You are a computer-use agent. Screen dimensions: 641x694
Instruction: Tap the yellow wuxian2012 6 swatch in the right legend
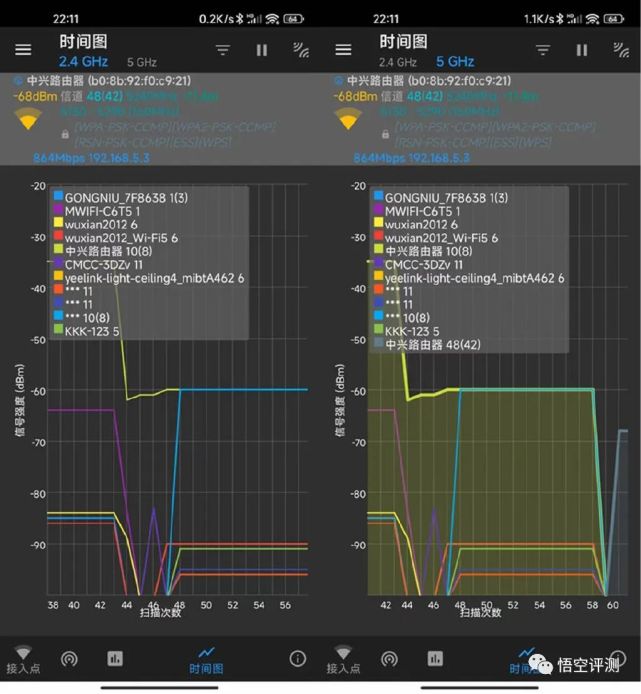[378, 222]
